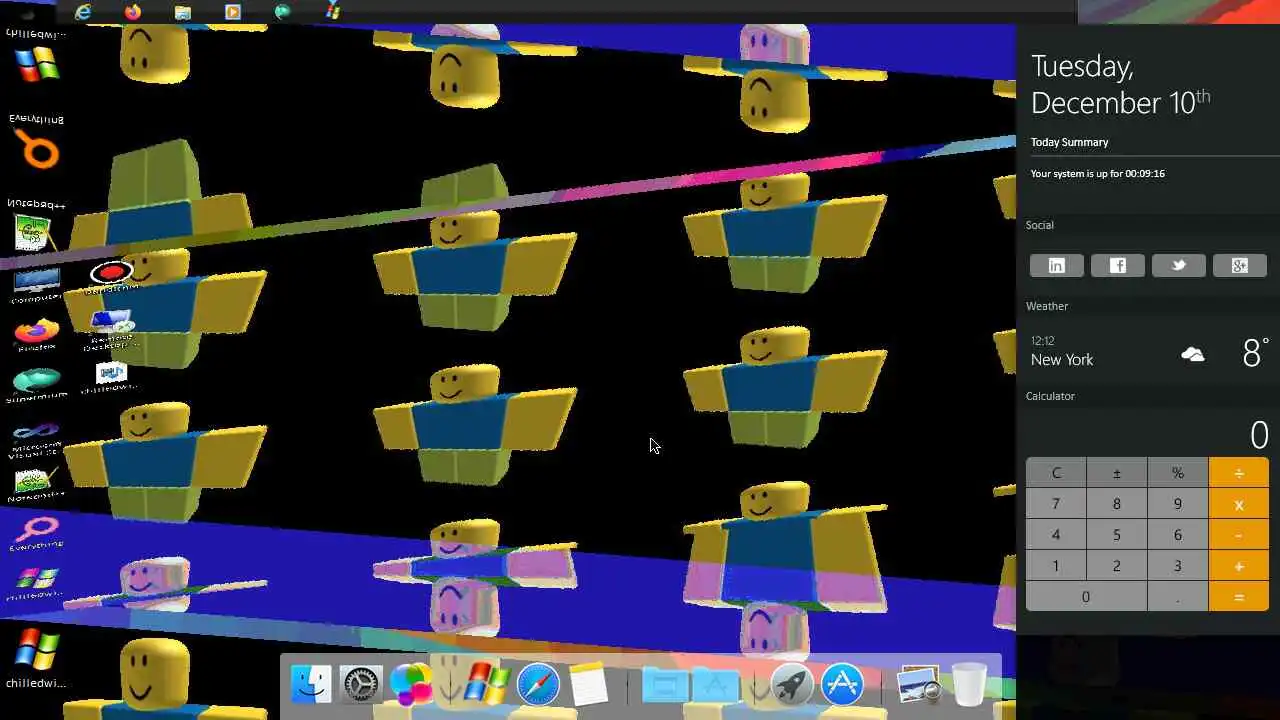Open Finder in the dock
The height and width of the screenshot is (720, 1280).
coord(311,684)
